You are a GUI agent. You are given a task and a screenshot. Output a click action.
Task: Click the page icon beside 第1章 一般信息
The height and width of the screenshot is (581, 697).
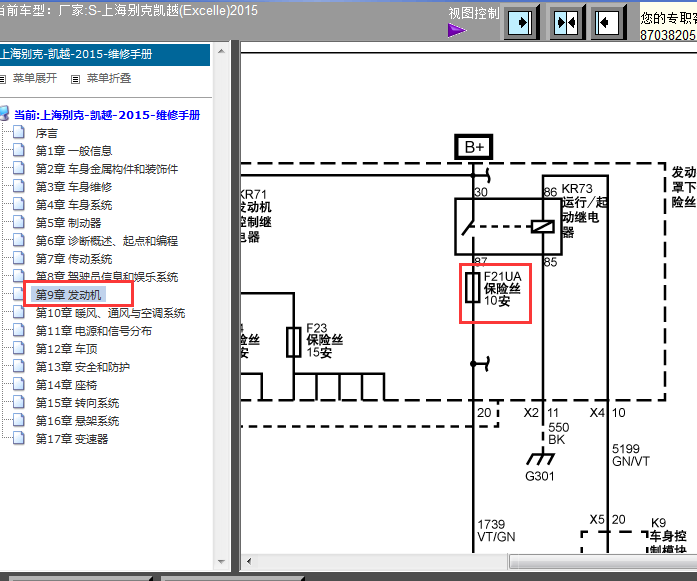click(x=19, y=150)
